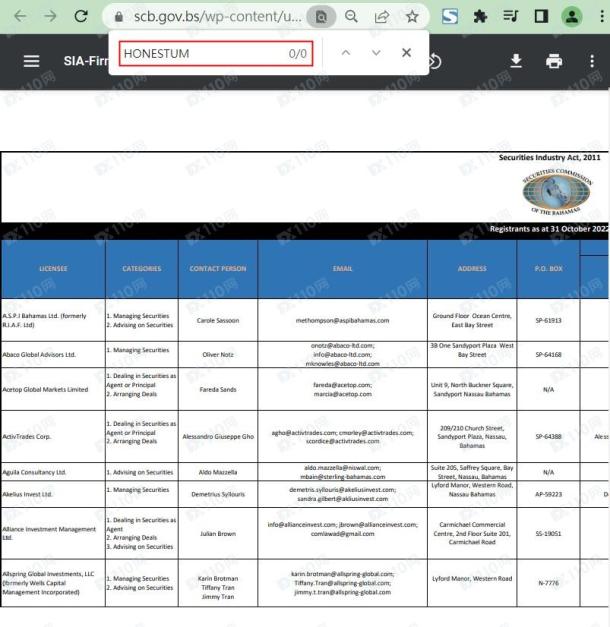Click contact person Julian Brown

(x=218, y=534)
